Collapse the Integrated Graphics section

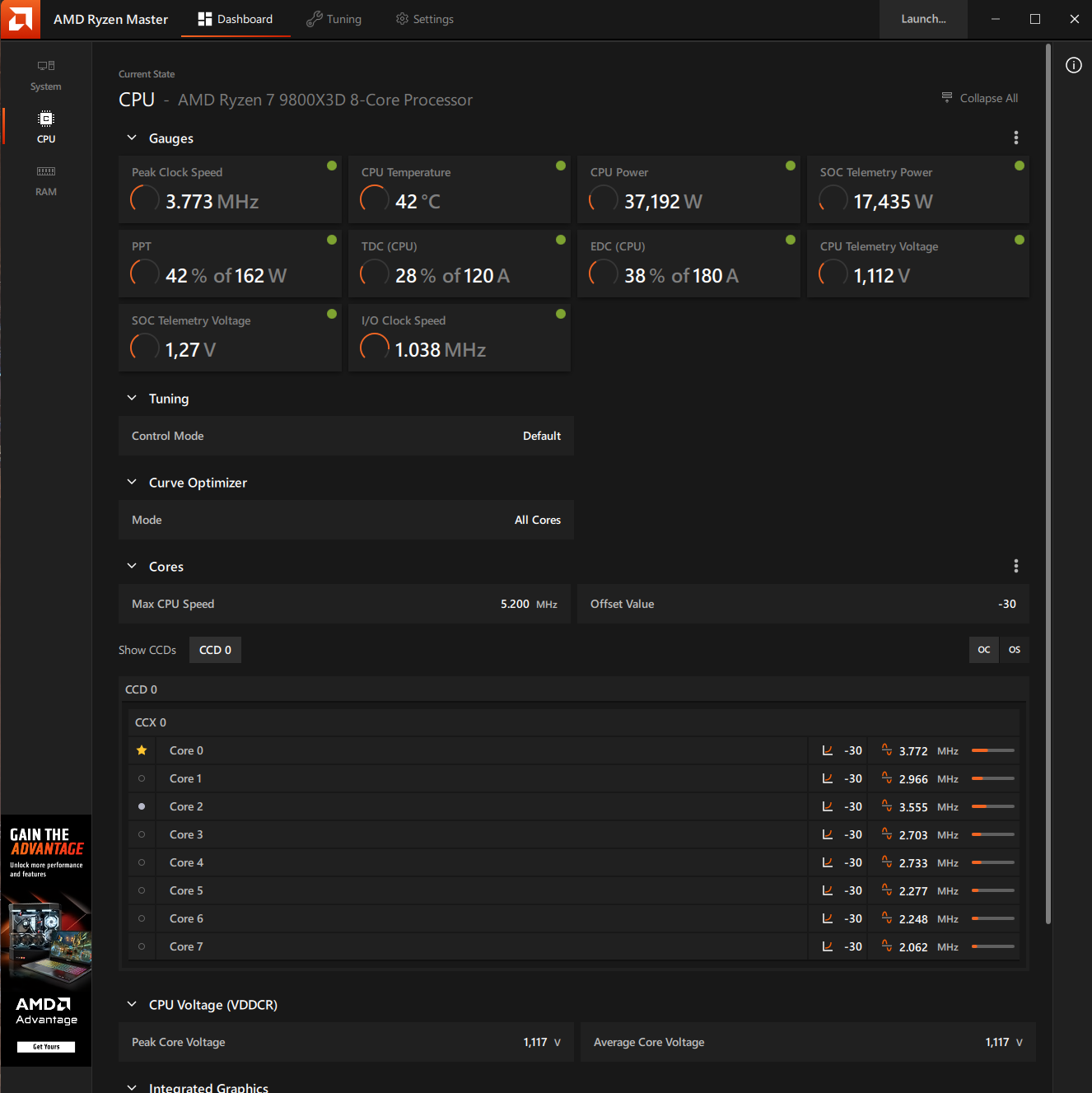[x=132, y=1087]
